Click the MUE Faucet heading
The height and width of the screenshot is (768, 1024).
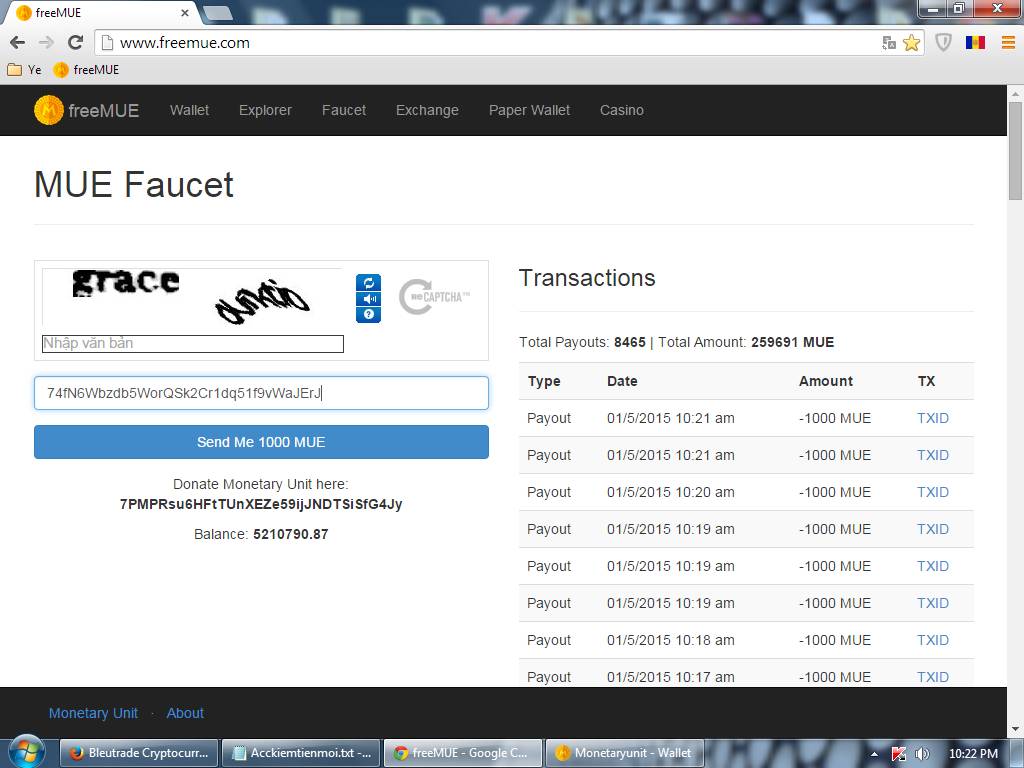pyautogui.click(x=134, y=185)
